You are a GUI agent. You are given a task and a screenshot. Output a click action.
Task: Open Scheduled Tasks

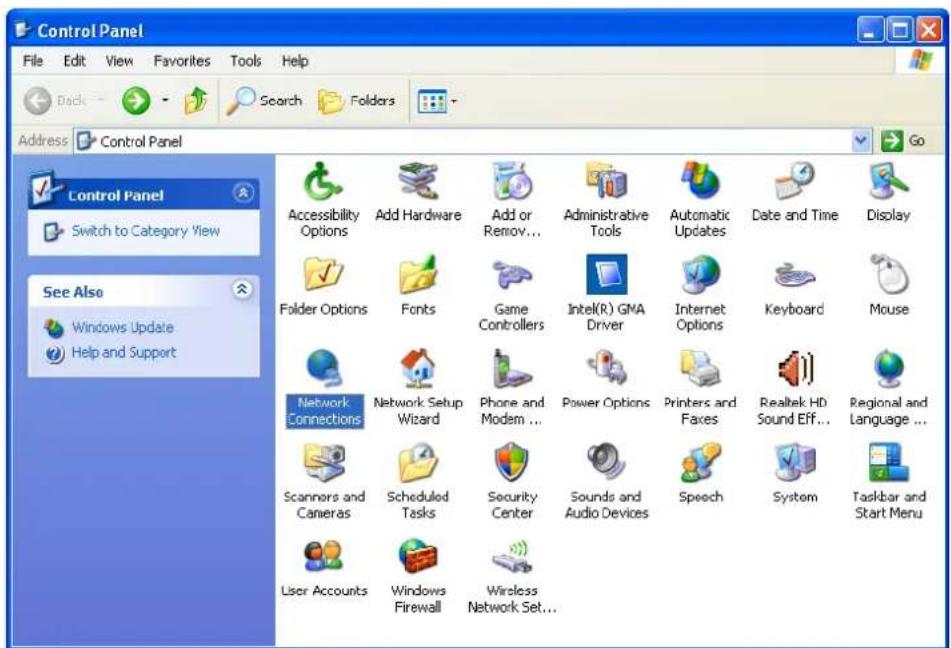pyautogui.click(x=418, y=482)
